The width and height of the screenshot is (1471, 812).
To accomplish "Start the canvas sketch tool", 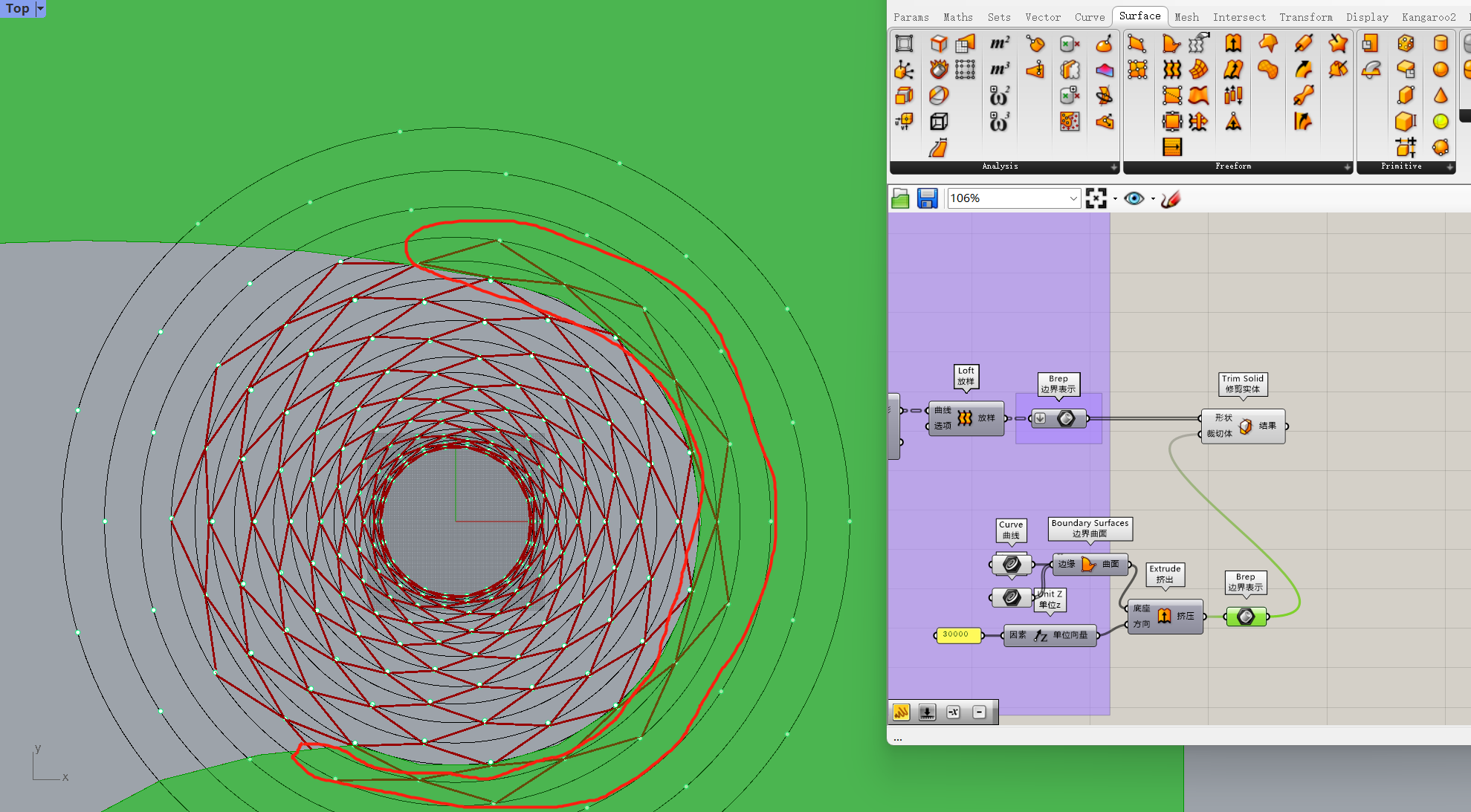I will pos(1171,198).
